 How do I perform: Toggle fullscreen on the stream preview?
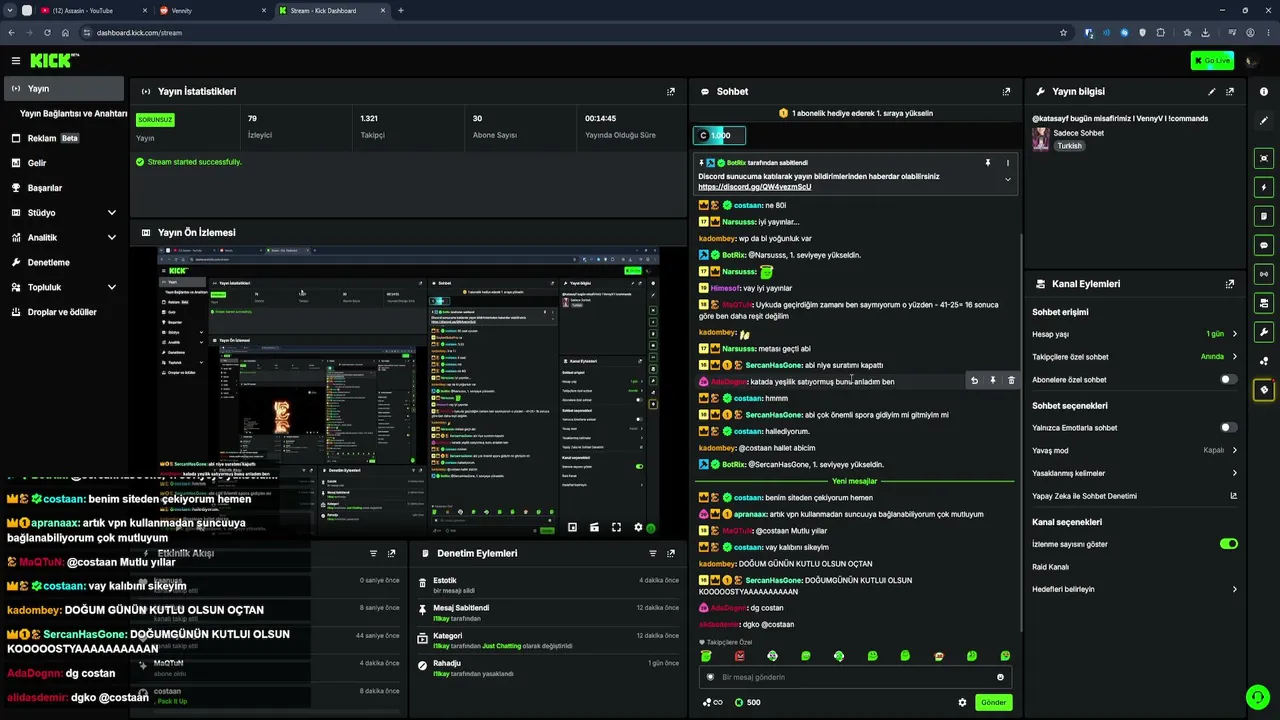tap(616, 527)
